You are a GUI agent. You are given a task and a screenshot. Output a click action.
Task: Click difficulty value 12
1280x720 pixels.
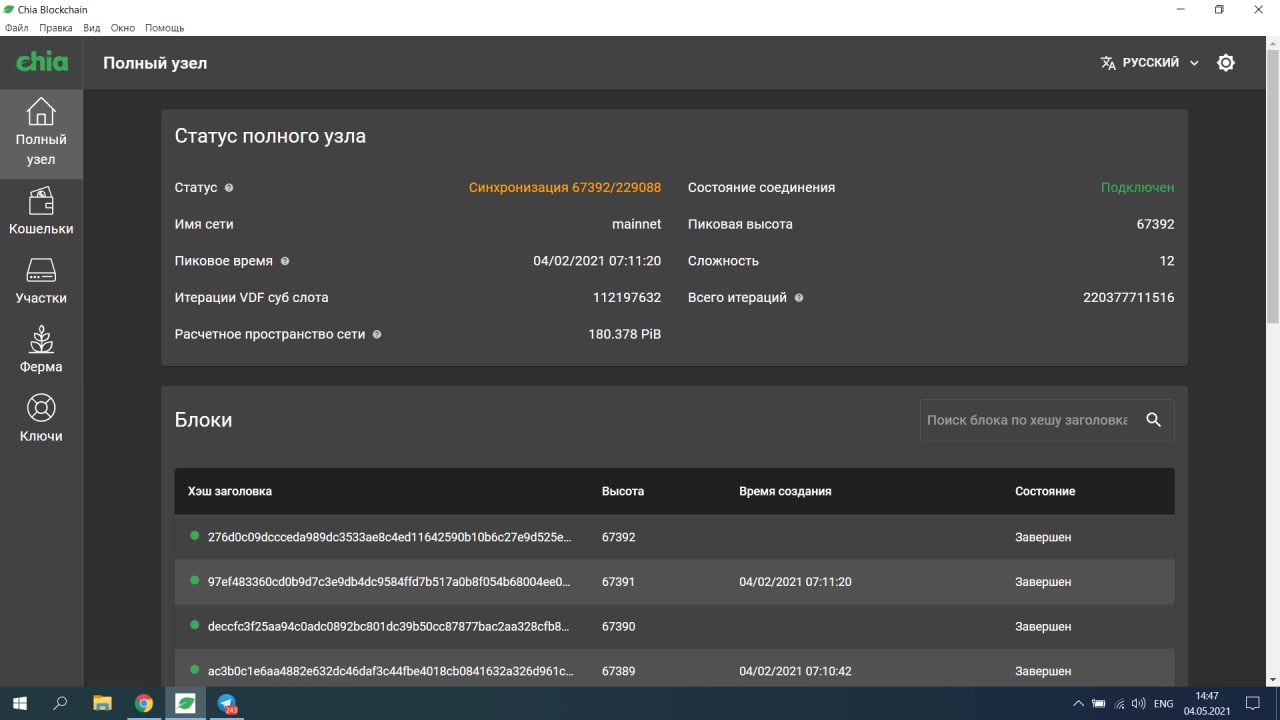click(1167, 261)
